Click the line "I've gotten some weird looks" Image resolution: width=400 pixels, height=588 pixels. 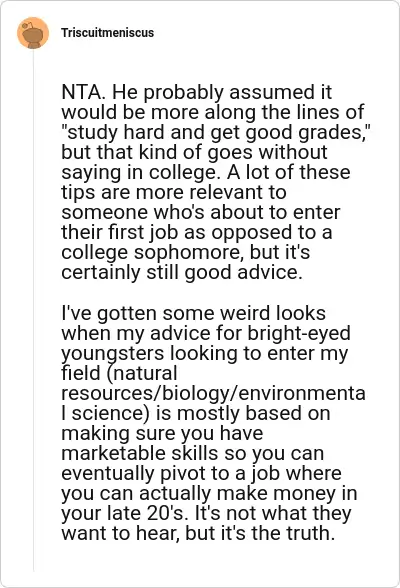click(193, 313)
